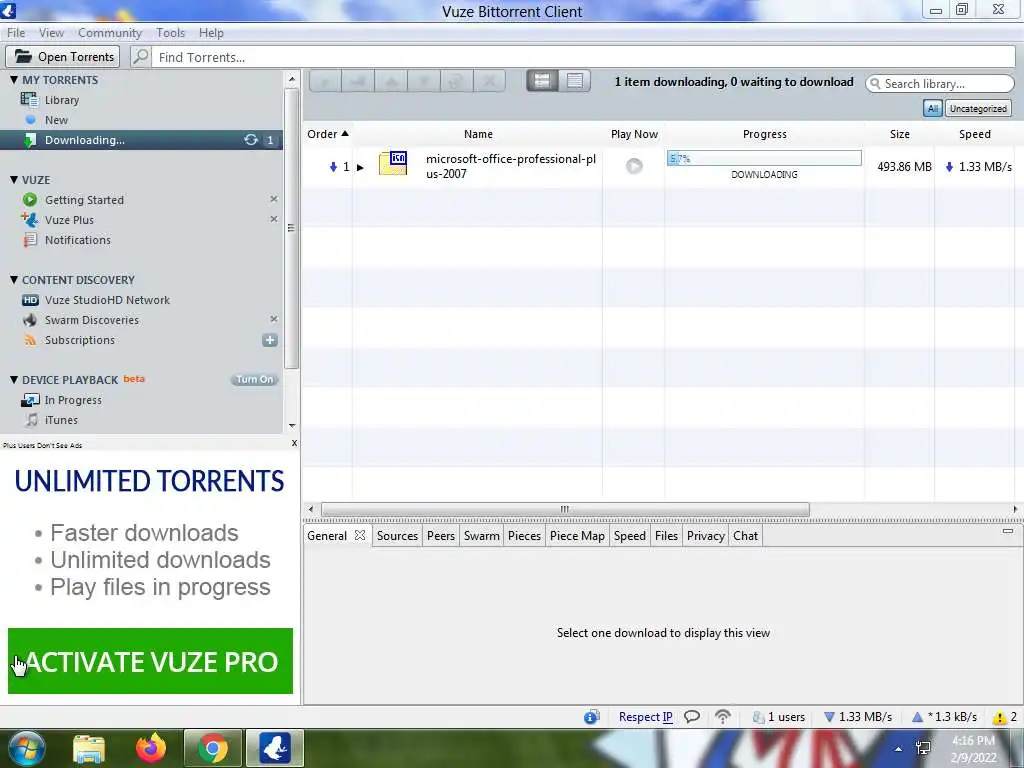The width and height of the screenshot is (1024, 768).
Task: Click the 5.7% download progress bar
Action: [764, 158]
